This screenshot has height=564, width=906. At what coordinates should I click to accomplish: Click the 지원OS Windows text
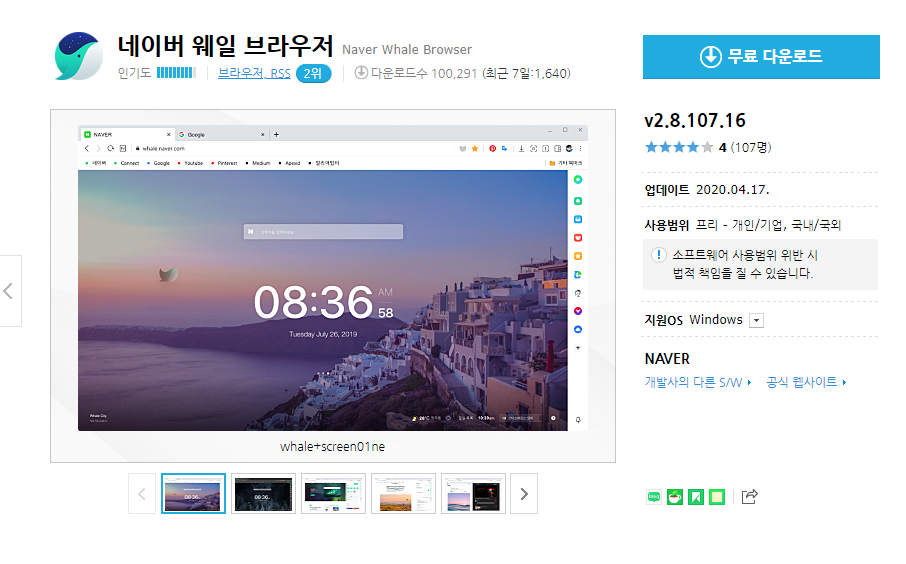coord(693,320)
